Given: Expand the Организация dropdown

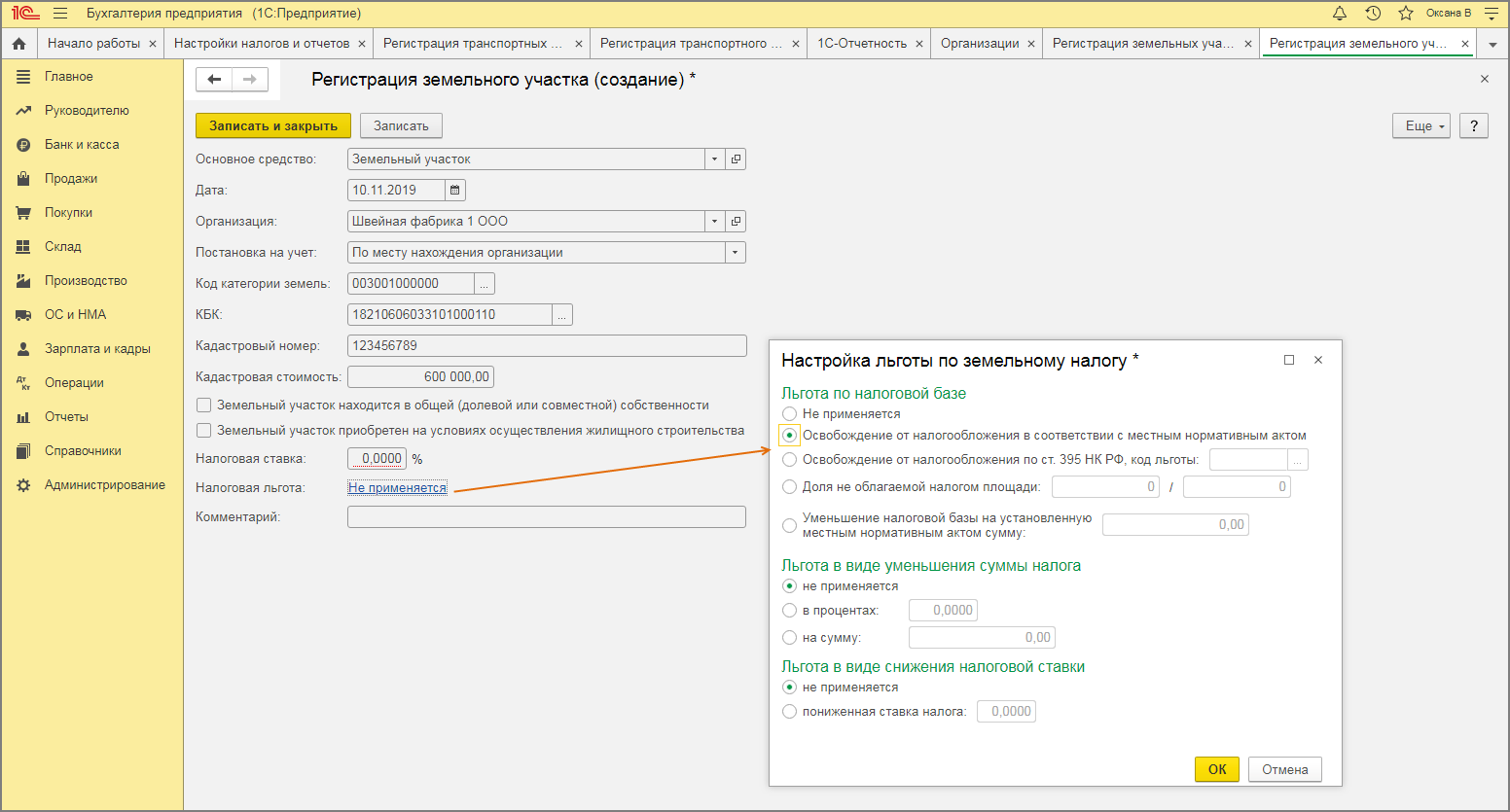Looking at the screenshot, I should pyautogui.click(x=715, y=222).
